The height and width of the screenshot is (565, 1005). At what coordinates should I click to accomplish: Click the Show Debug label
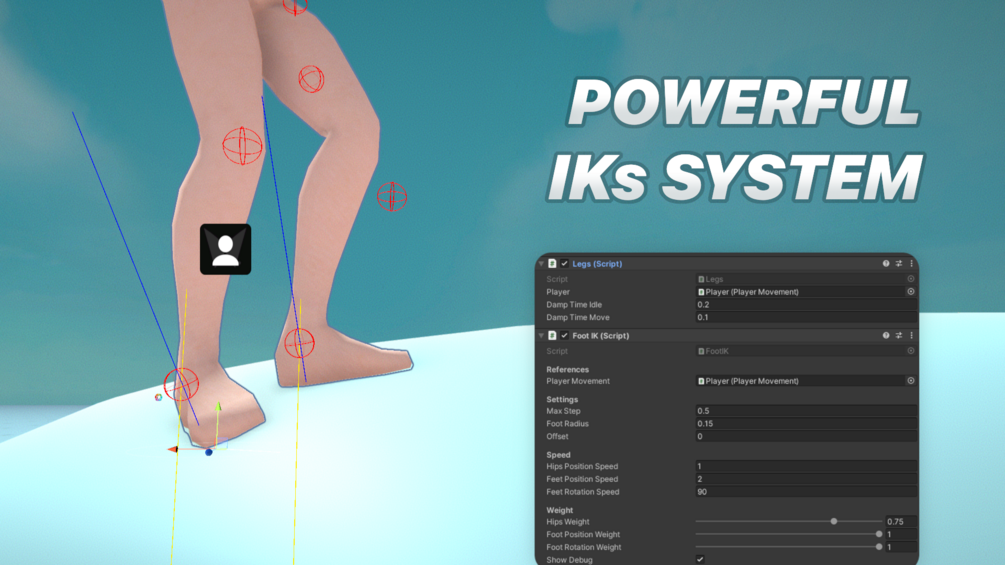[569, 560]
